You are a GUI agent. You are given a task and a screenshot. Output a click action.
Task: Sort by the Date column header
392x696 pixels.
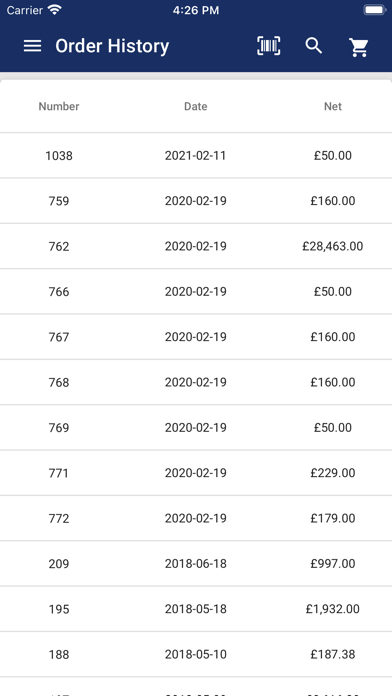pos(195,107)
